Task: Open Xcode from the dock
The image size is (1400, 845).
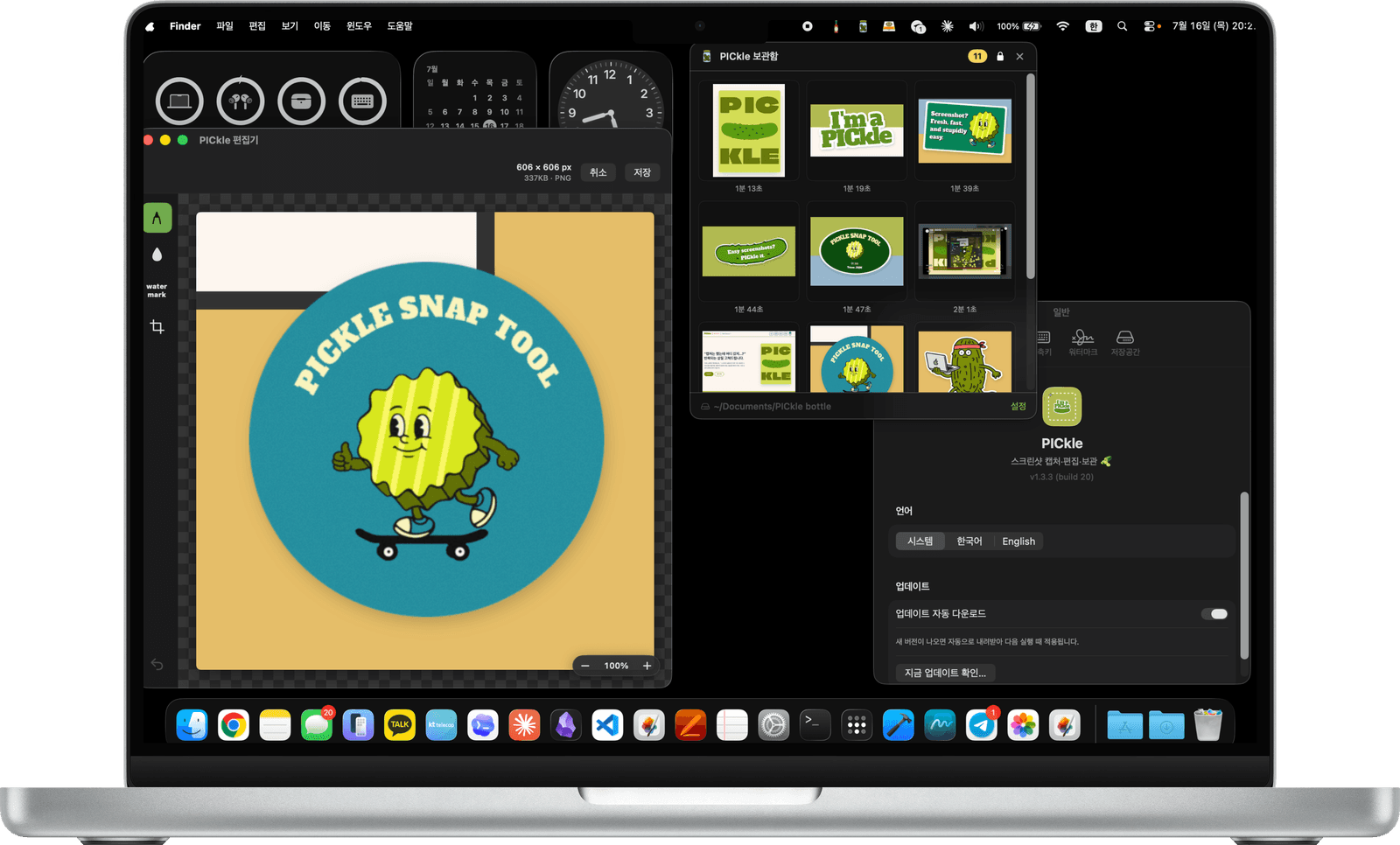Action: (x=898, y=725)
